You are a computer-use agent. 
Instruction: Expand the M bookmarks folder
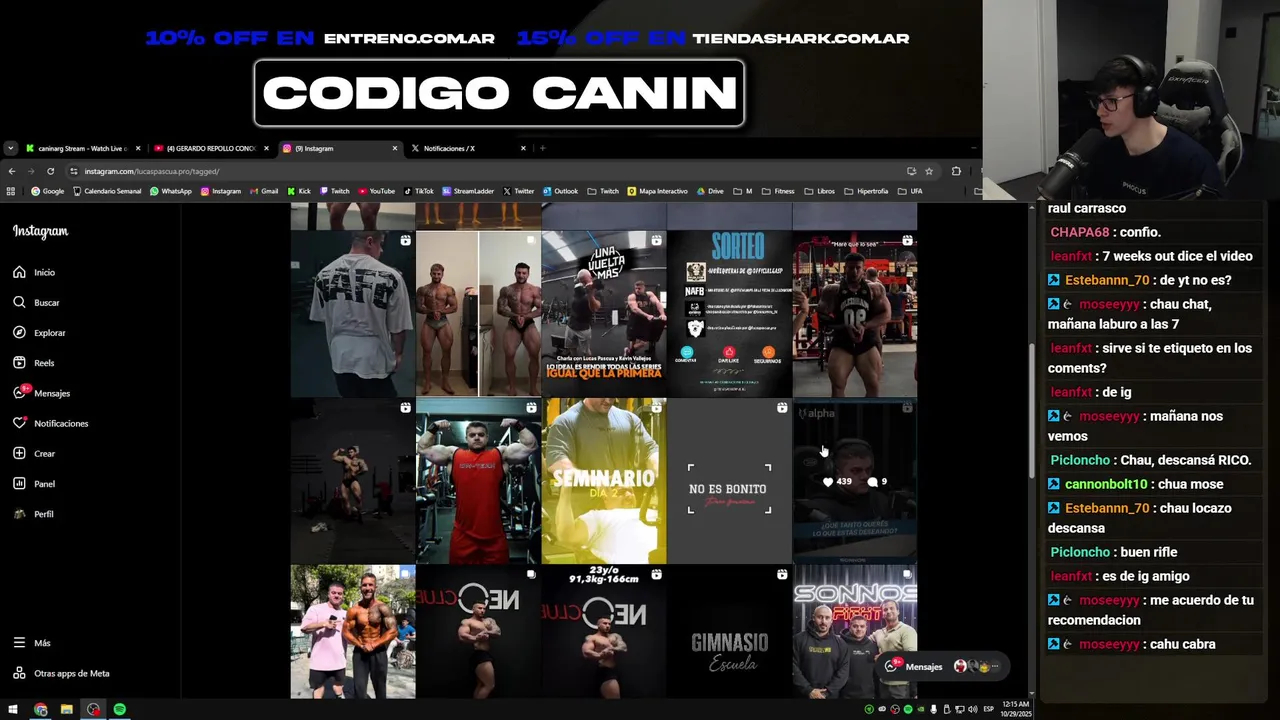coord(743,191)
